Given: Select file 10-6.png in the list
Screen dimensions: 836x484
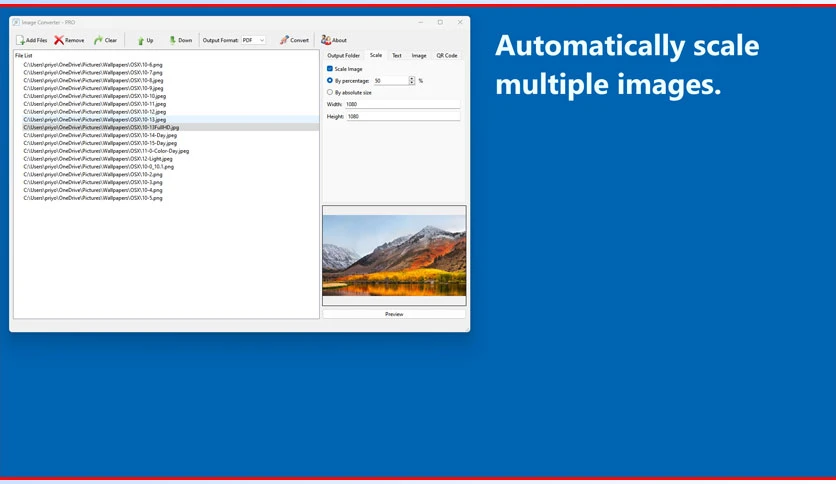Looking at the screenshot, I should click(x=93, y=64).
